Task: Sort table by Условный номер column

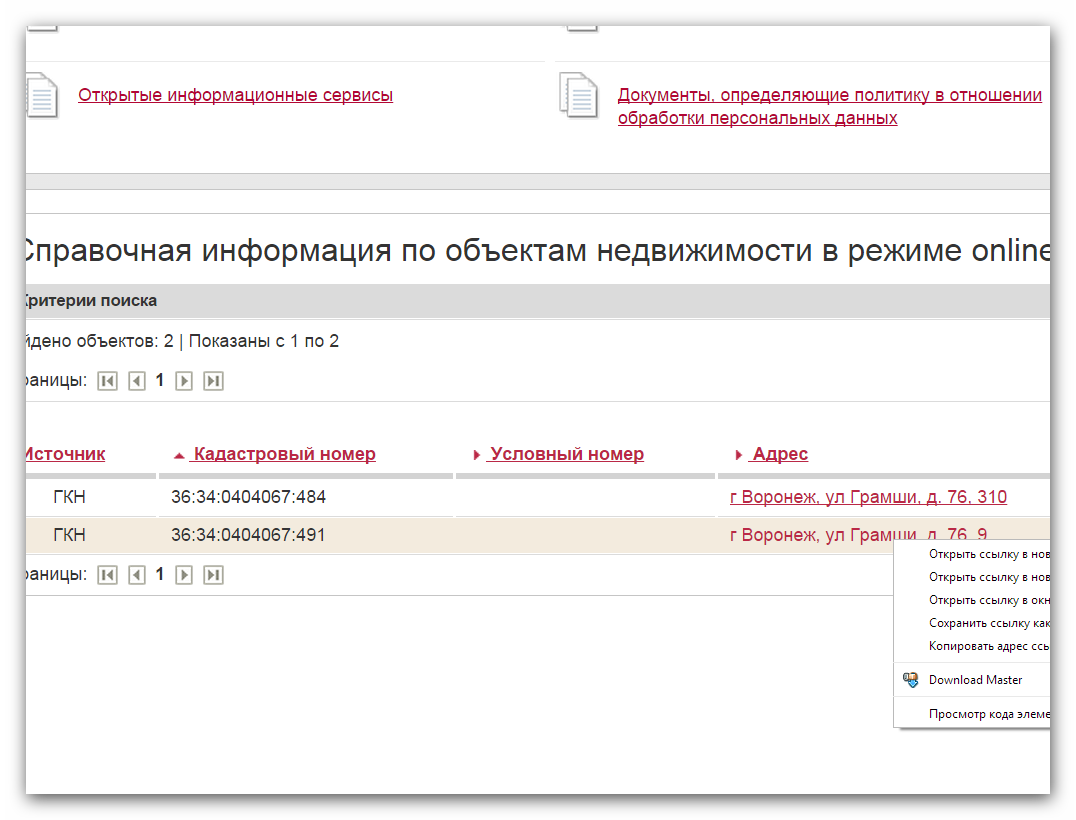Action: [x=566, y=454]
